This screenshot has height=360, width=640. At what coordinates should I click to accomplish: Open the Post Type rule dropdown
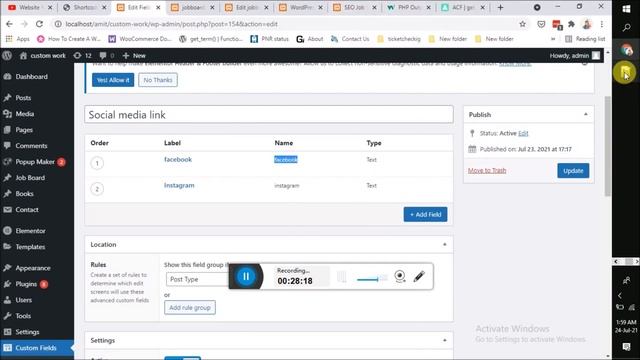(x=198, y=279)
